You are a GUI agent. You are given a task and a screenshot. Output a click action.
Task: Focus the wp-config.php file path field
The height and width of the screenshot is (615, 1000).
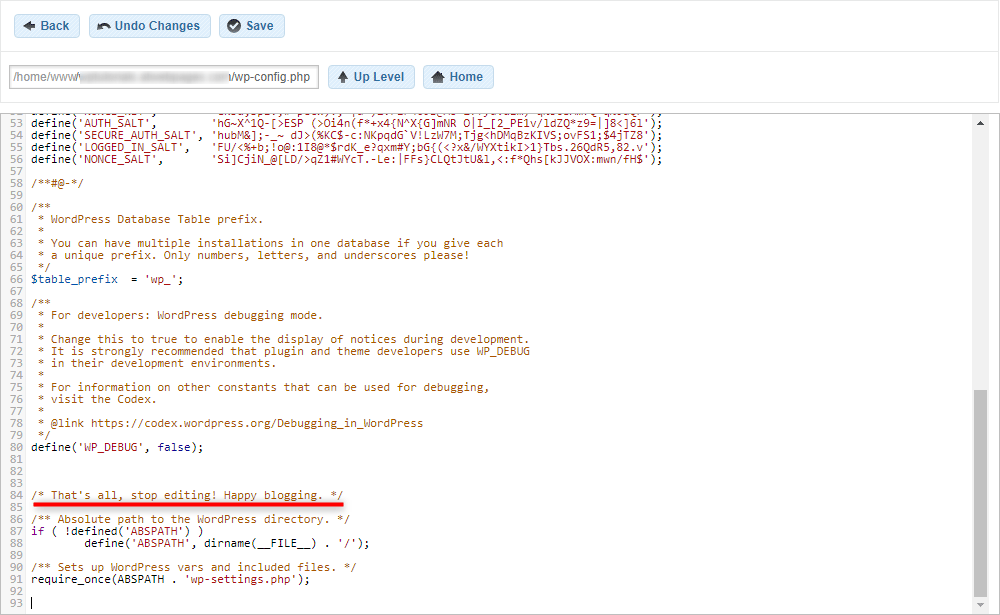coord(163,77)
